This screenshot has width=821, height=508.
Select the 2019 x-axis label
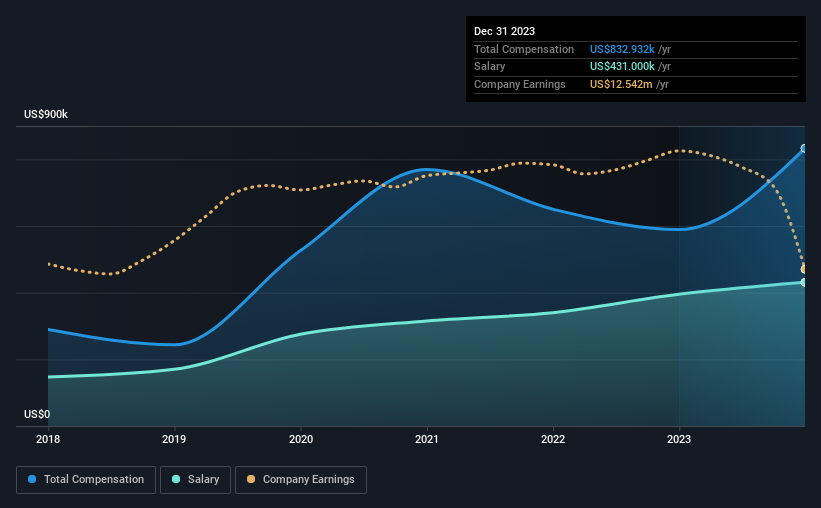point(174,439)
